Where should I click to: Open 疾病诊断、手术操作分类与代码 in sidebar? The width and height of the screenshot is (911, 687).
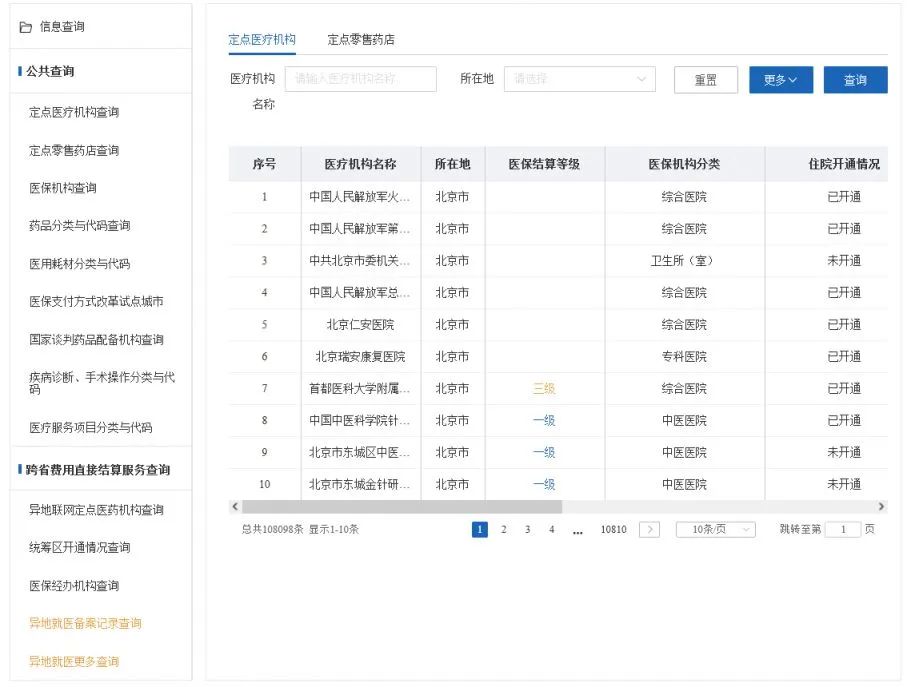102,383
